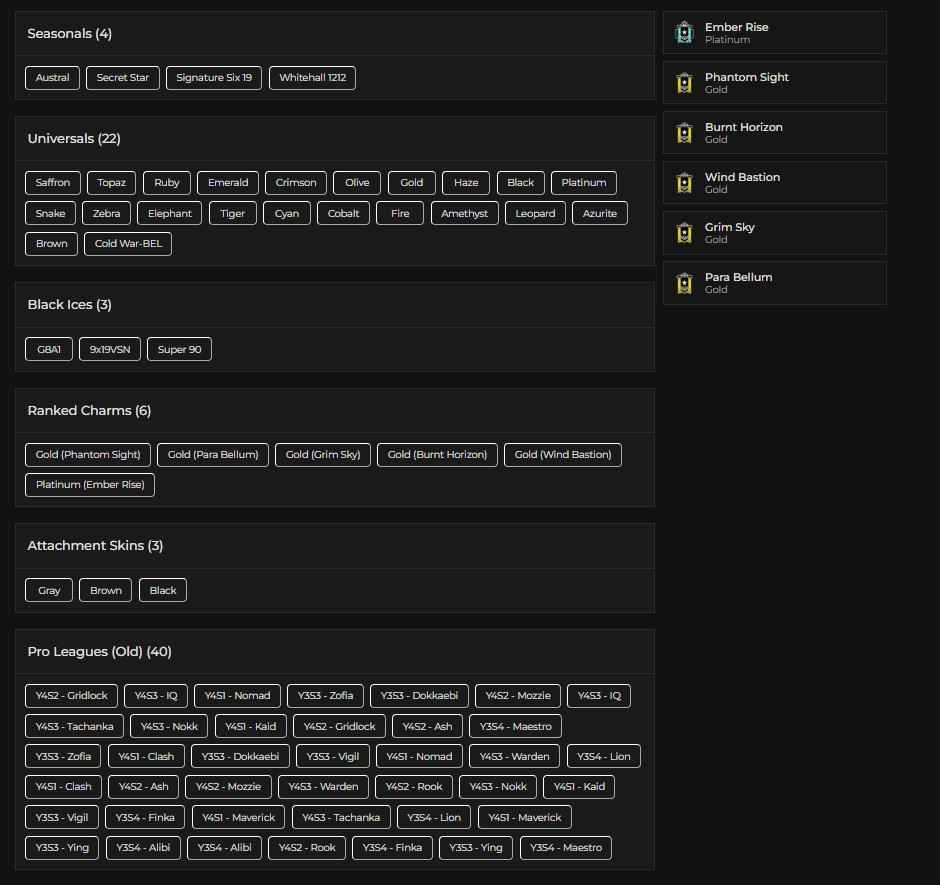Click the Wind Bastion charm icon
Screen dimensions: 940x885
[x=685, y=182]
